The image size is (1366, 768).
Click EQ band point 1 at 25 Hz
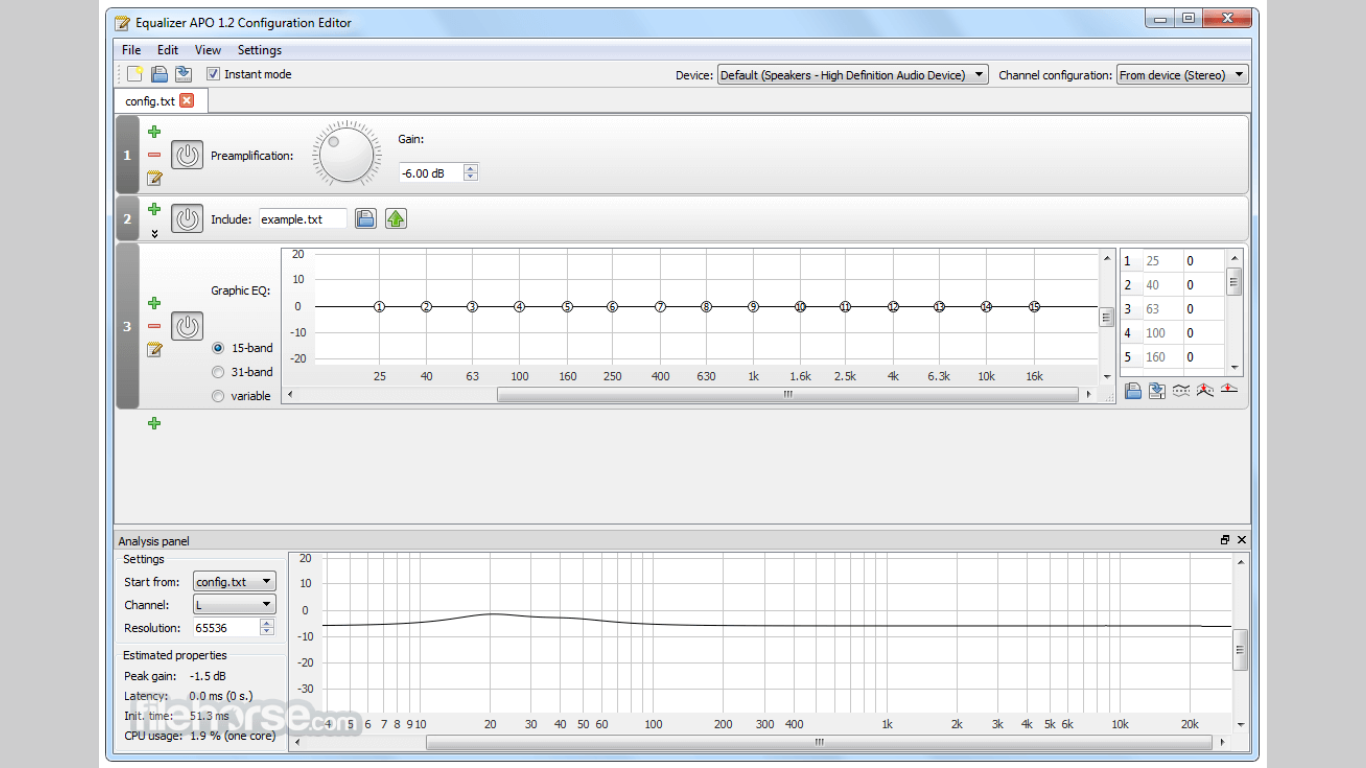[379, 307]
